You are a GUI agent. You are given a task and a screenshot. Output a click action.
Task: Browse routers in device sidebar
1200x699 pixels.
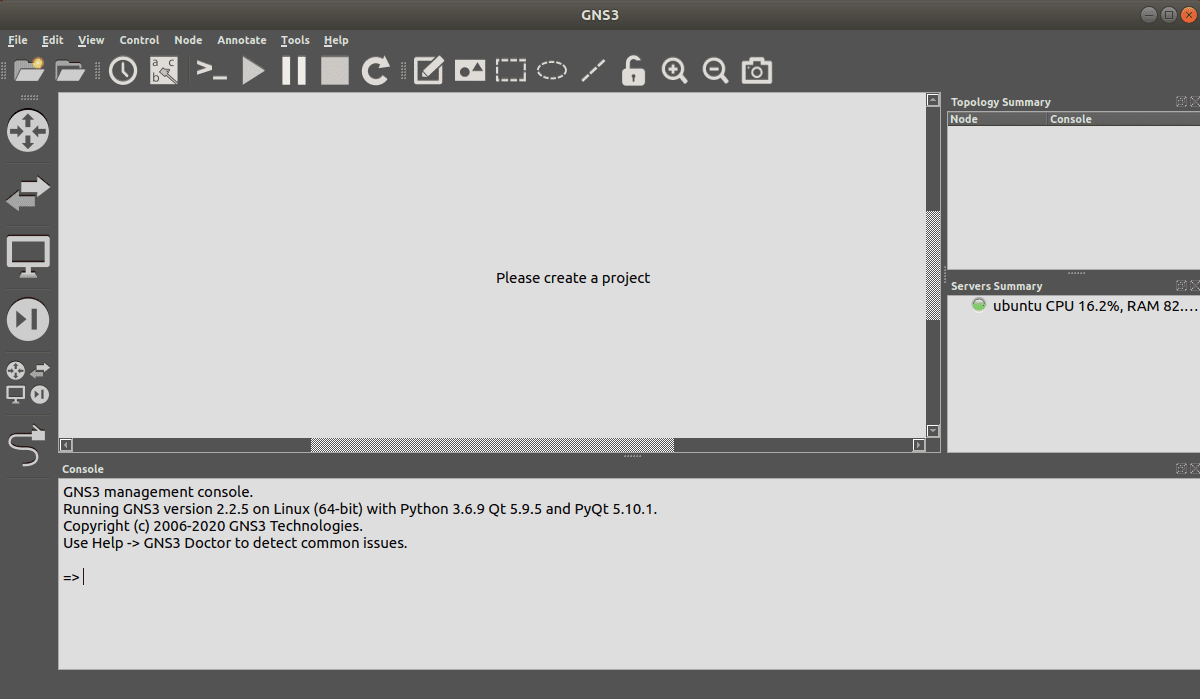click(28, 131)
